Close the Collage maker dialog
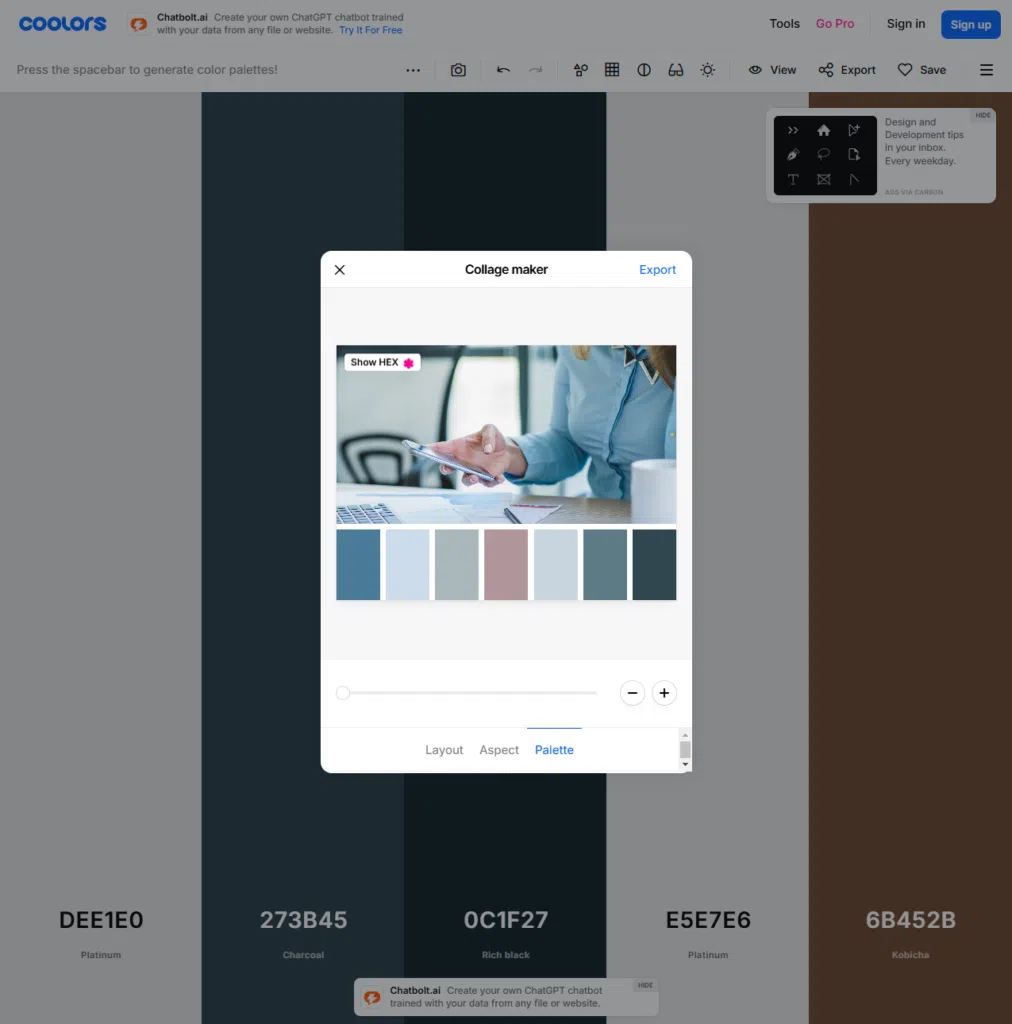 click(340, 270)
